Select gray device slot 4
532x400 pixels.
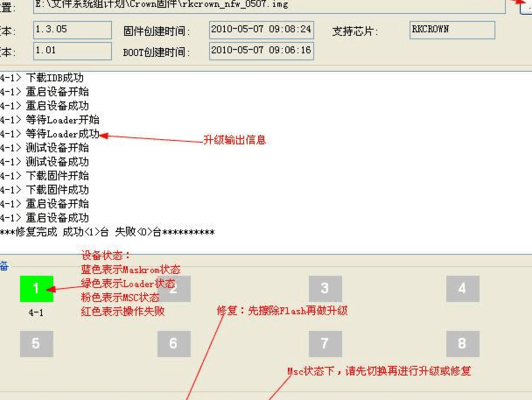463,289
